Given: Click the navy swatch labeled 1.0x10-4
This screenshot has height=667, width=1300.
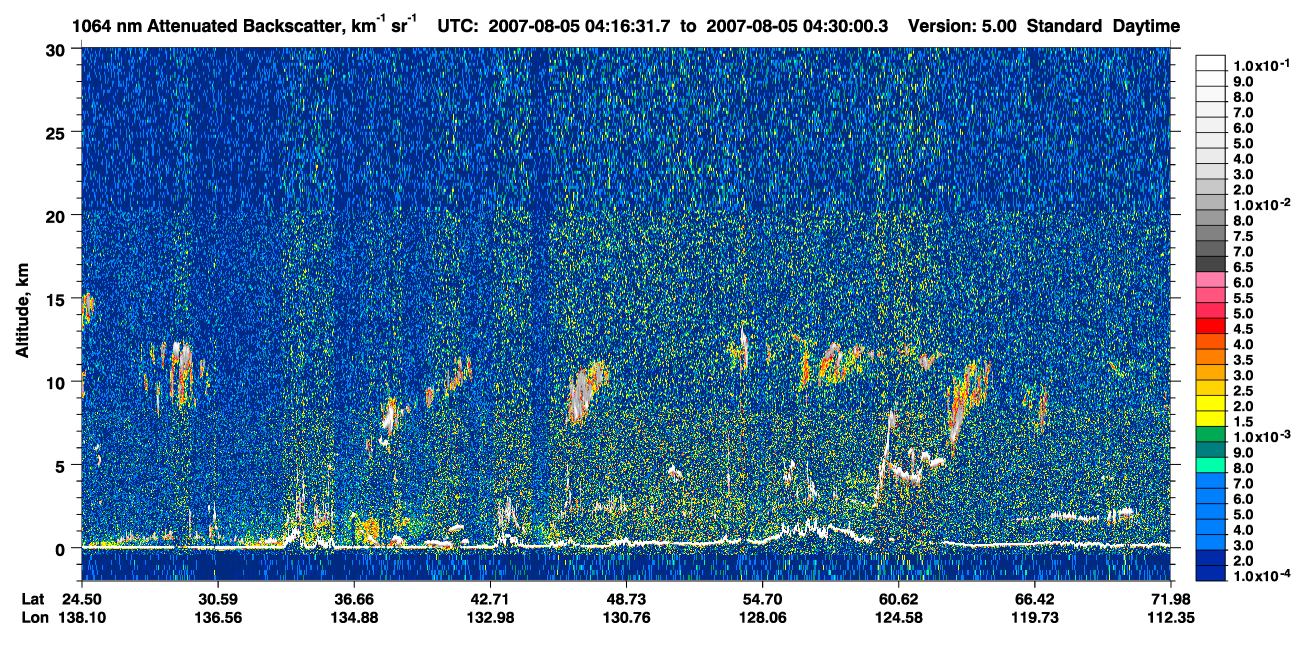Looking at the screenshot, I should [x=1210, y=573].
